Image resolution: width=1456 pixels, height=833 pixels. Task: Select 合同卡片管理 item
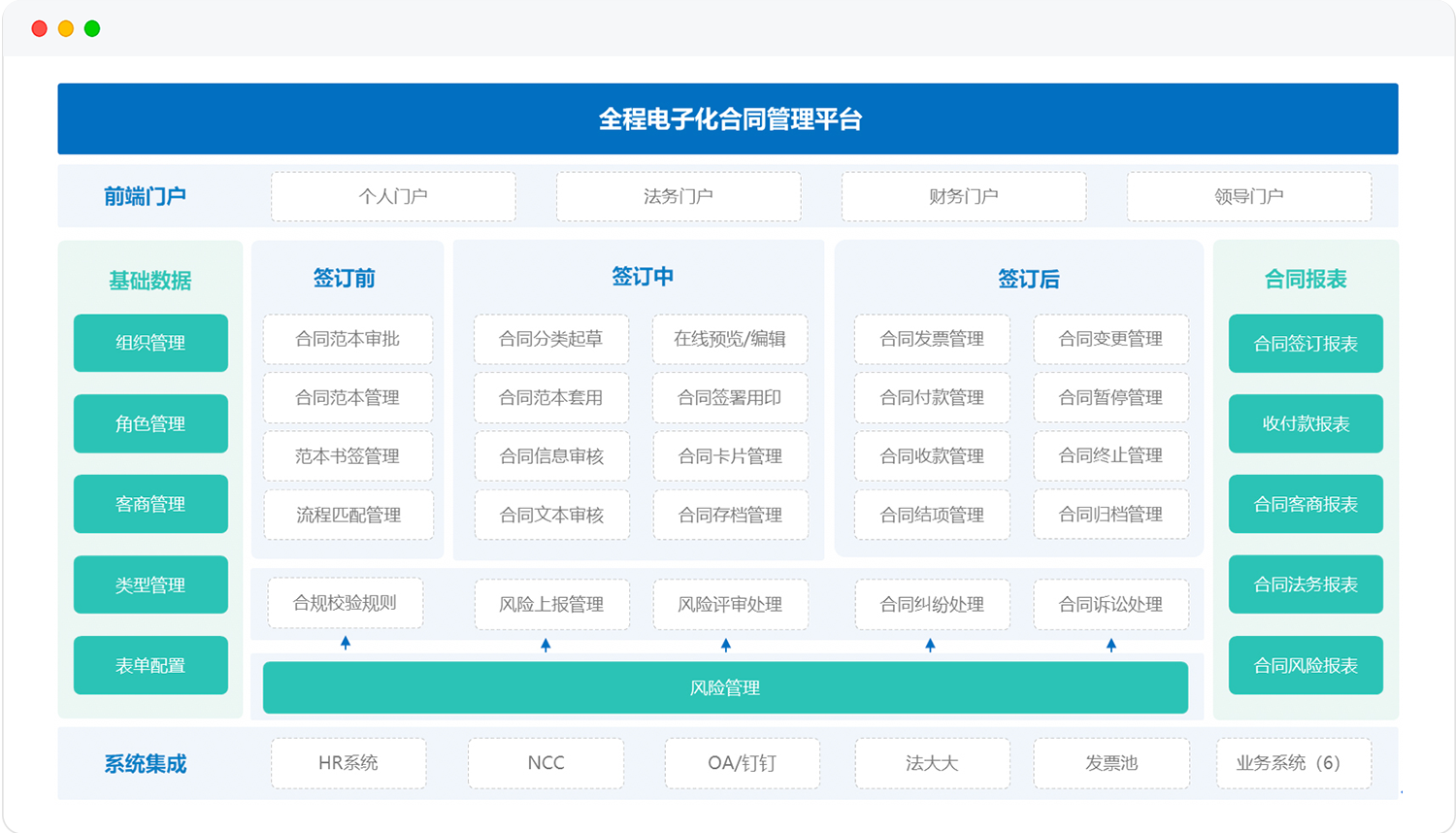(730, 456)
